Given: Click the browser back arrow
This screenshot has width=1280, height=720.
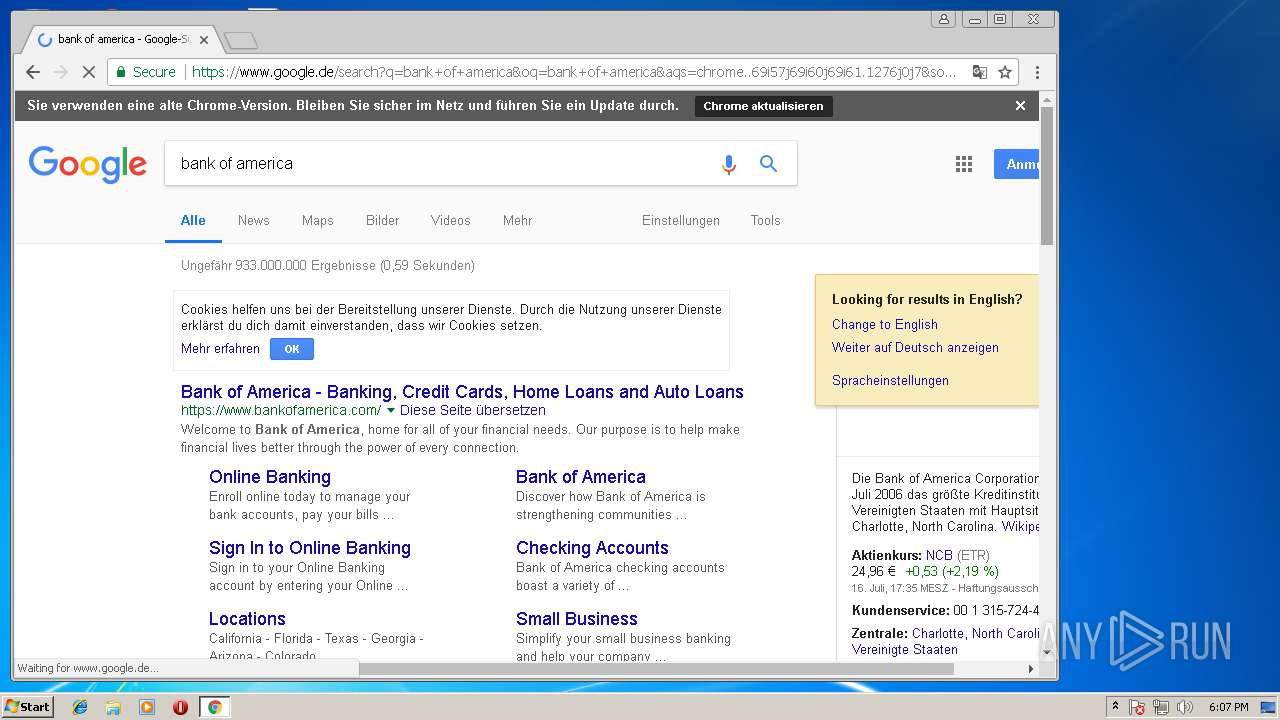Looking at the screenshot, I should coord(33,72).
